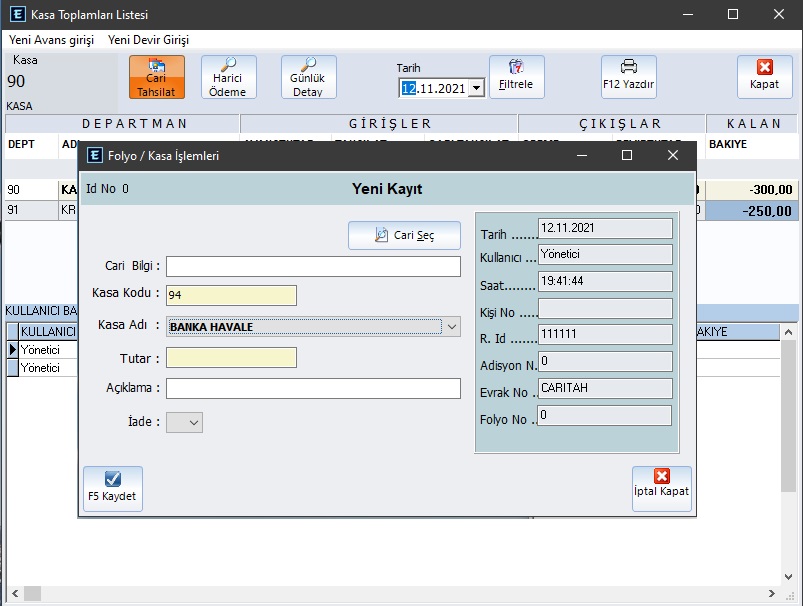This screenshot has width=803, height=606.
Task: Click the BAKIYE column header
Action: (728, 144)
